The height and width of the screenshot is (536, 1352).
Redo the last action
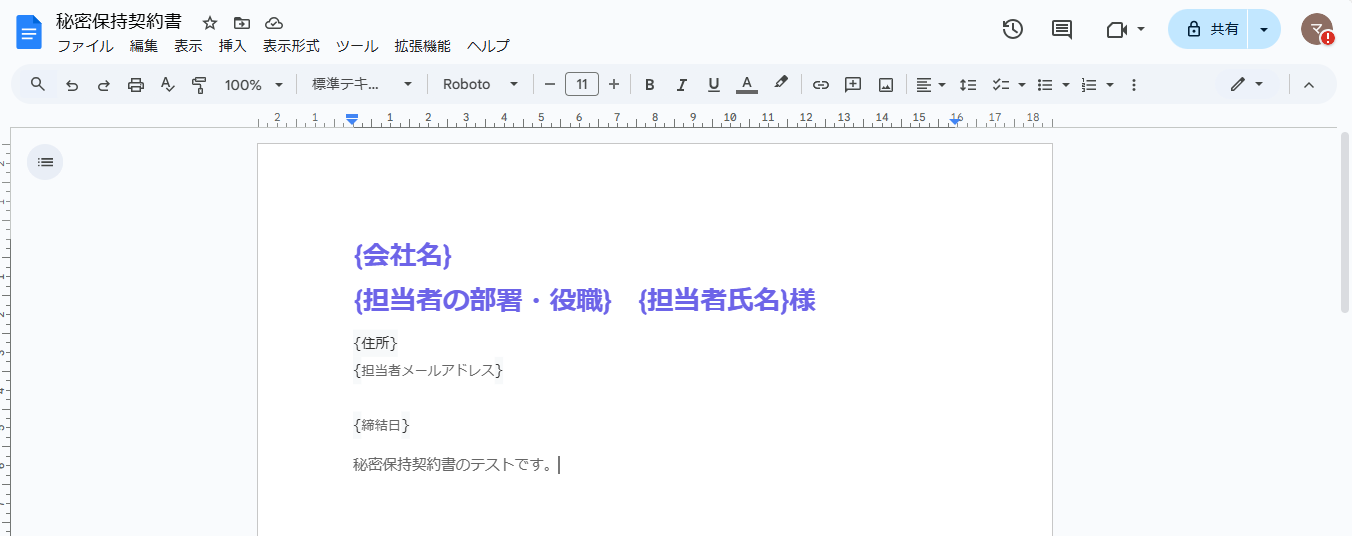104,85
